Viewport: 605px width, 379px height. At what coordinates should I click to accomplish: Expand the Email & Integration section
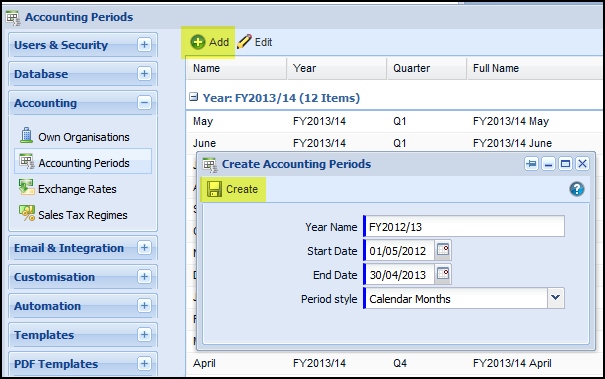coord(144,247)
